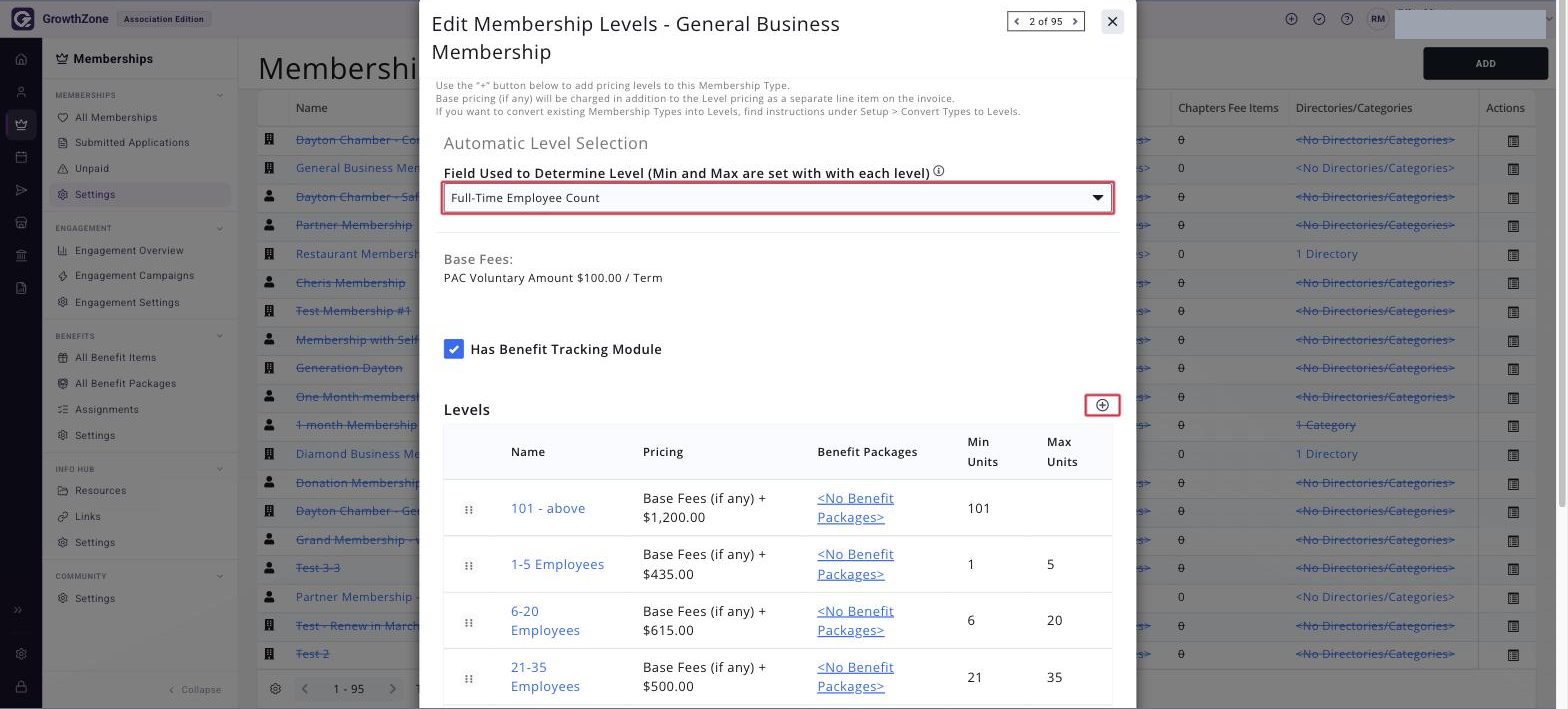
Task: Open the help question mark icon in the top bar
Action: pyautogui.click(x=1347, y=19)
